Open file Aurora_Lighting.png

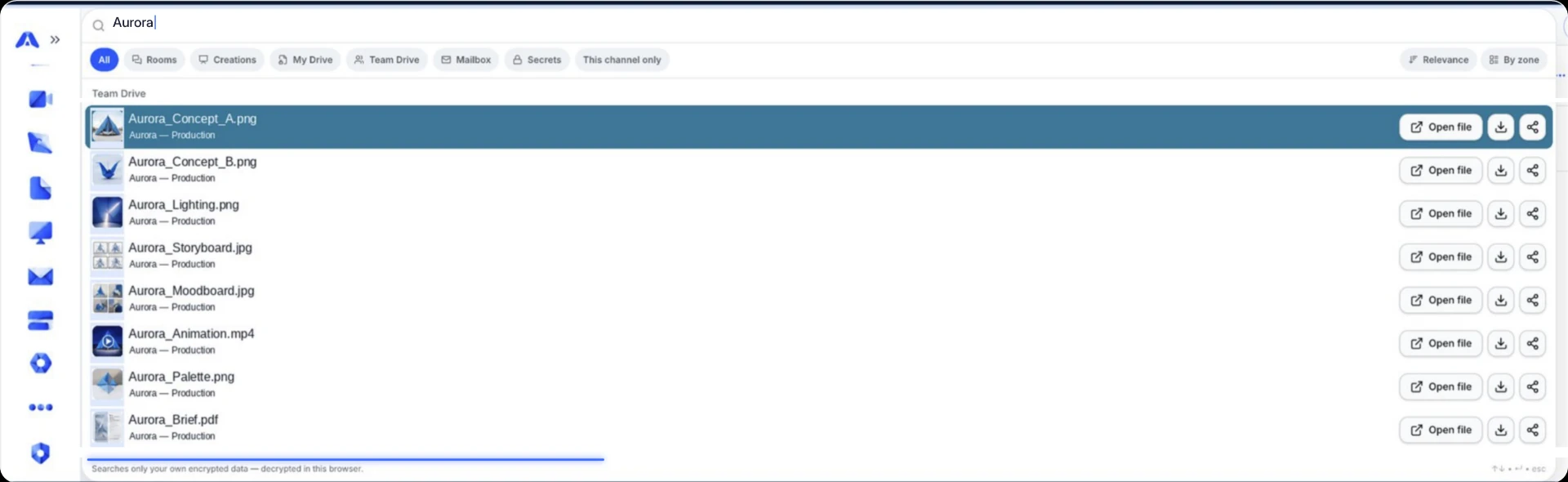click(1441, 213)
